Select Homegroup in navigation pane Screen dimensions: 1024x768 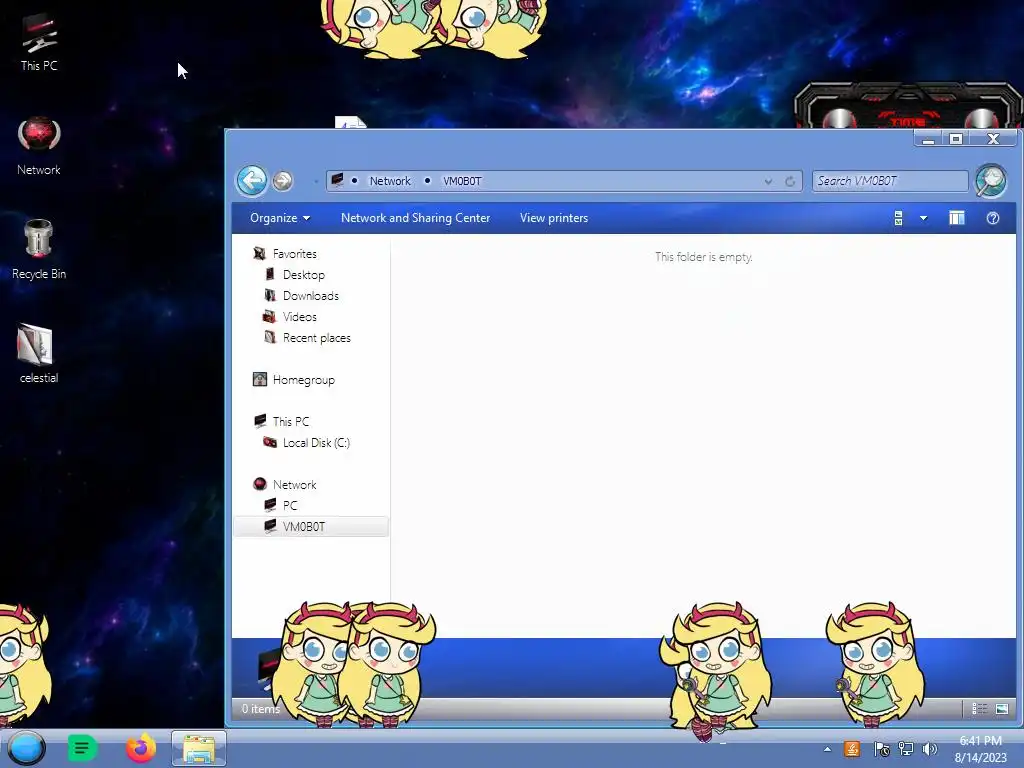[304, 380]
